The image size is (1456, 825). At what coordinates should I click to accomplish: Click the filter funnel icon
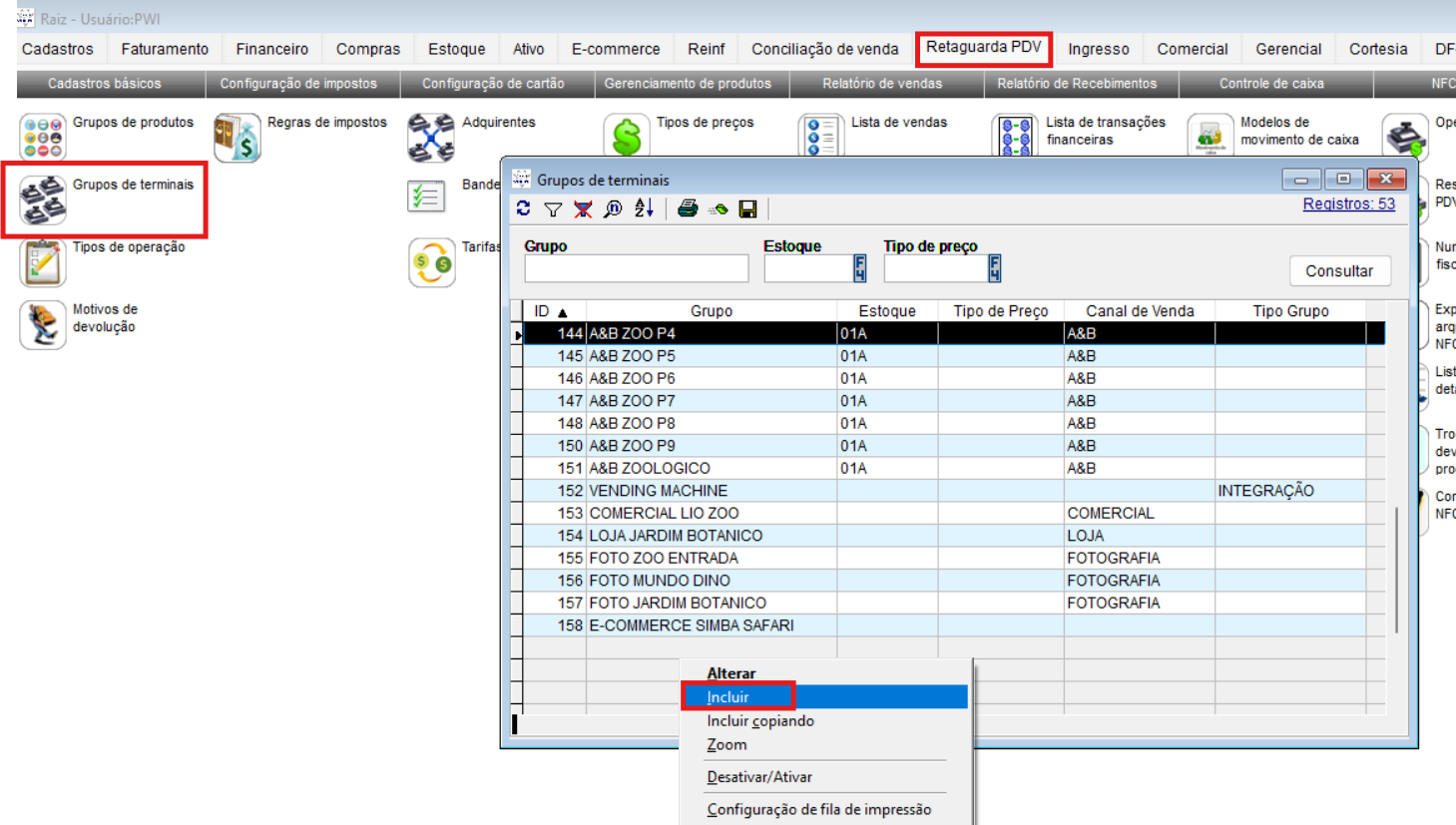pyautogui.click(x=553, y=208)
